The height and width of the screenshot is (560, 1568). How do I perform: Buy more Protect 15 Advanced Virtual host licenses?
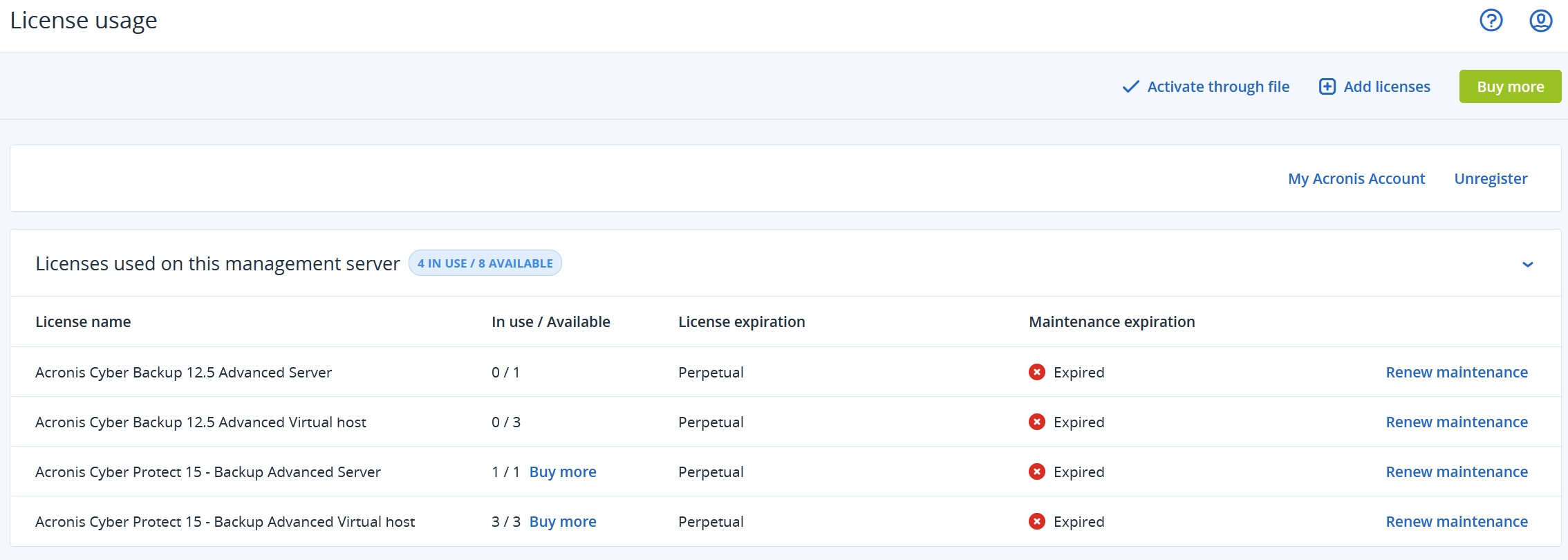[x=563, y=522]
